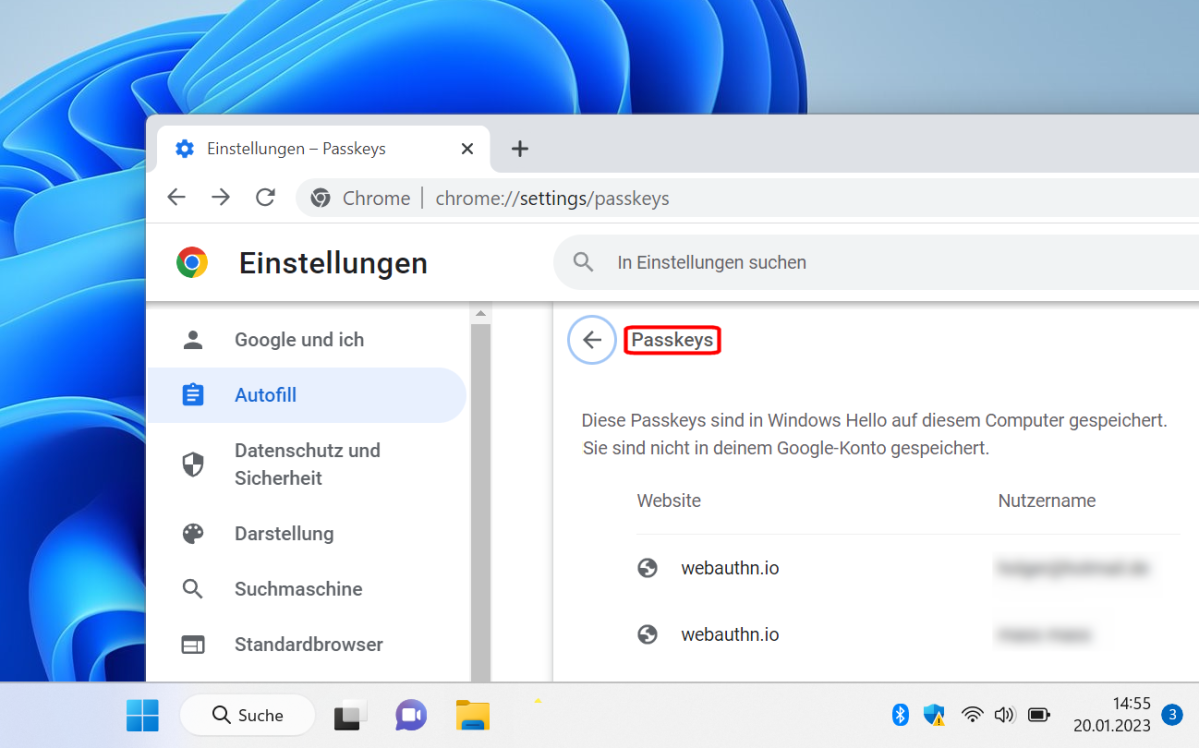Open a new tab with the plus button
This screenshot has width=1199, height=748.
pos(520,148)
